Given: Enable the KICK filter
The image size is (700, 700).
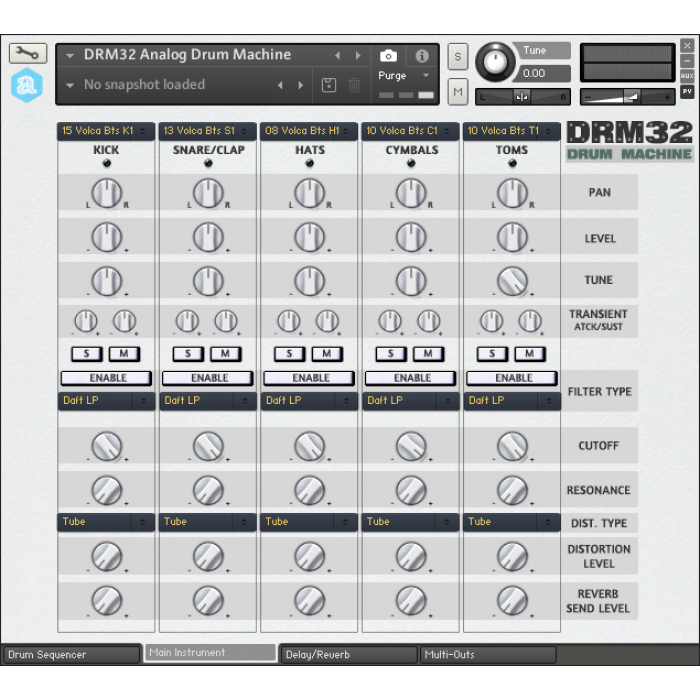Looking at the screenshot, I should (106, 378).
